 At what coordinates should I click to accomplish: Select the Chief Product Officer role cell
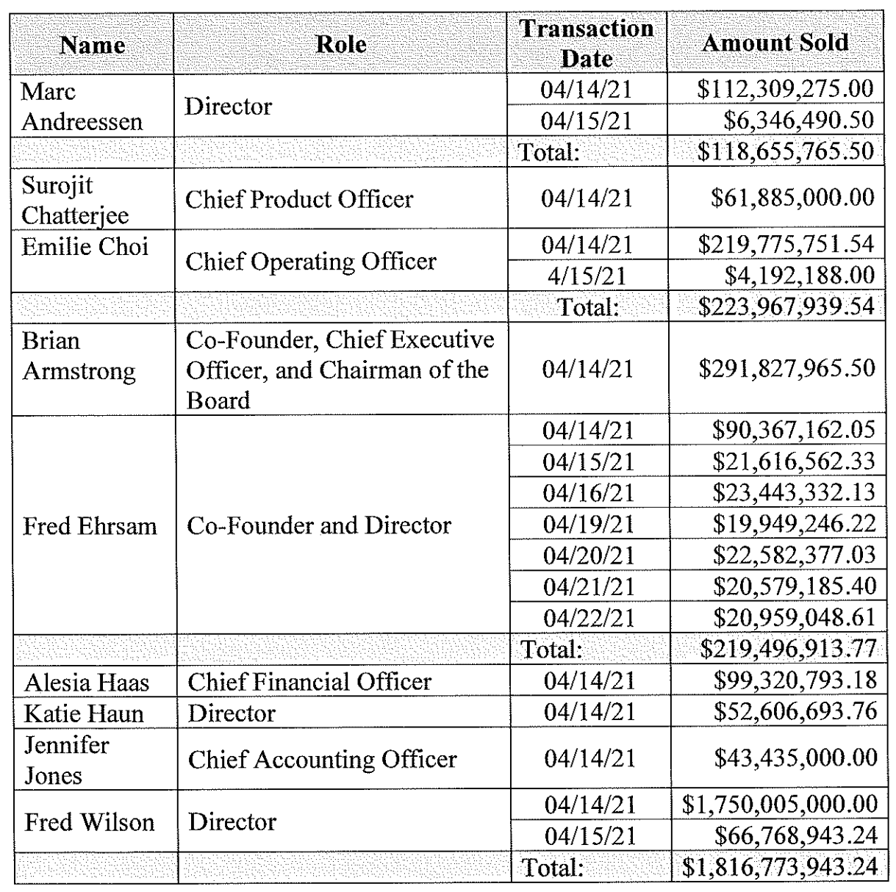pyautogui.click(x=300, y=199)
